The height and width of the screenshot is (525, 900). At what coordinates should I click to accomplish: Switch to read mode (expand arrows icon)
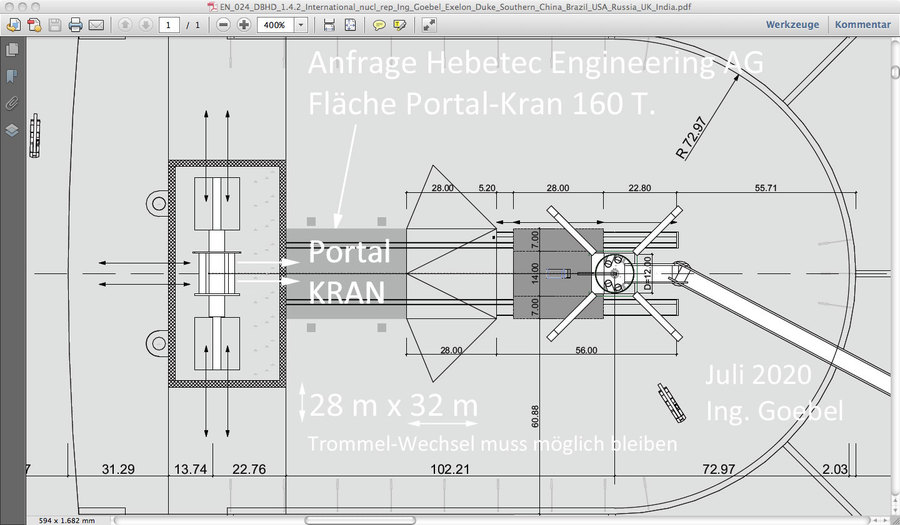point(429,25)
